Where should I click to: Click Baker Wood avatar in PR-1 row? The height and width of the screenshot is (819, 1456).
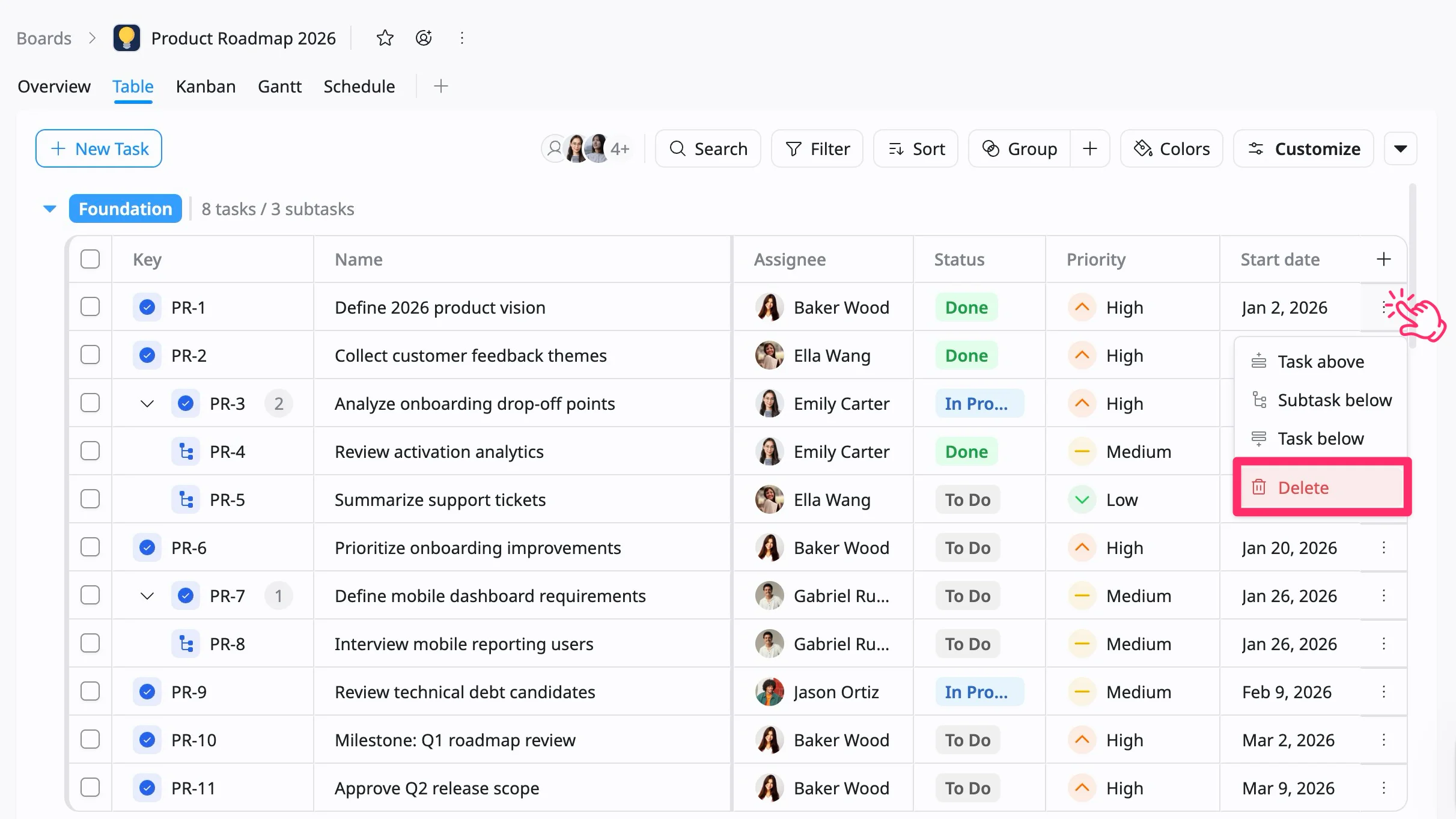[769, 307]
